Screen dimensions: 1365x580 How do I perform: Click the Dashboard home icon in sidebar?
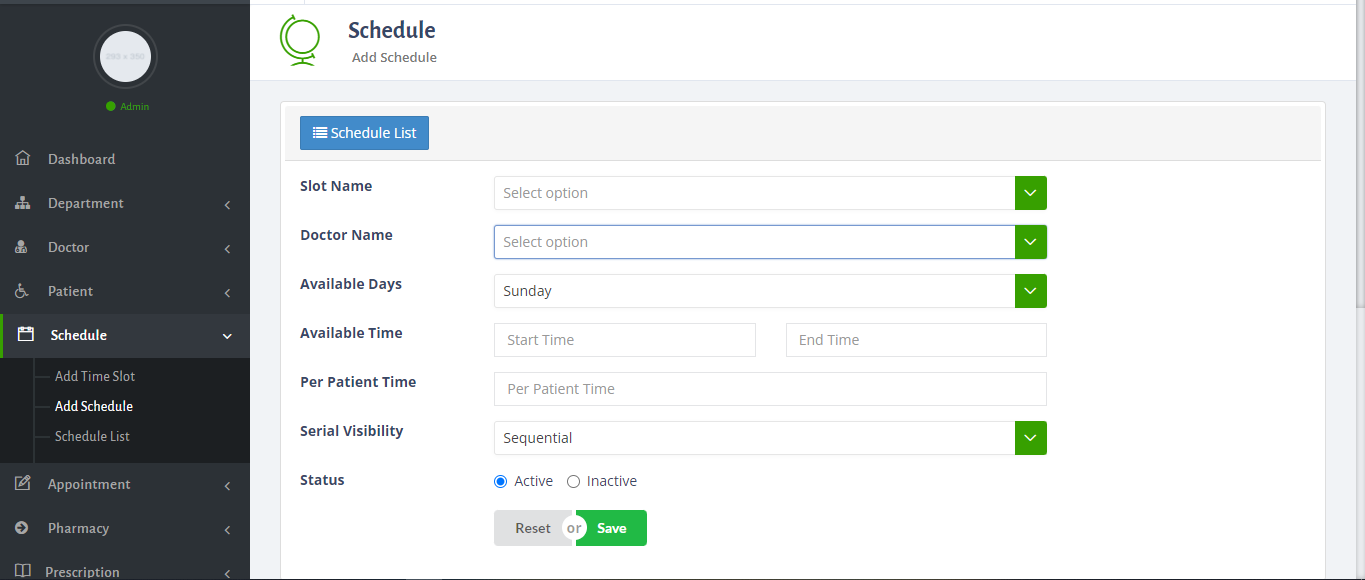click(22, 159)
